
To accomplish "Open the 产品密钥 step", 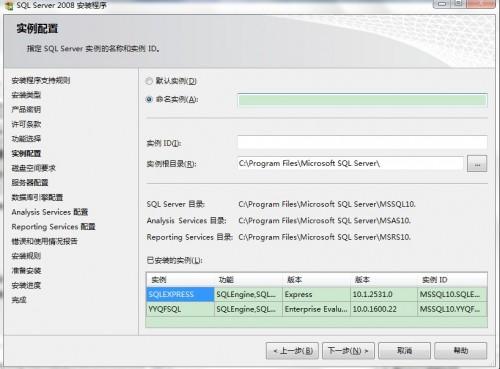I will 26,110.
